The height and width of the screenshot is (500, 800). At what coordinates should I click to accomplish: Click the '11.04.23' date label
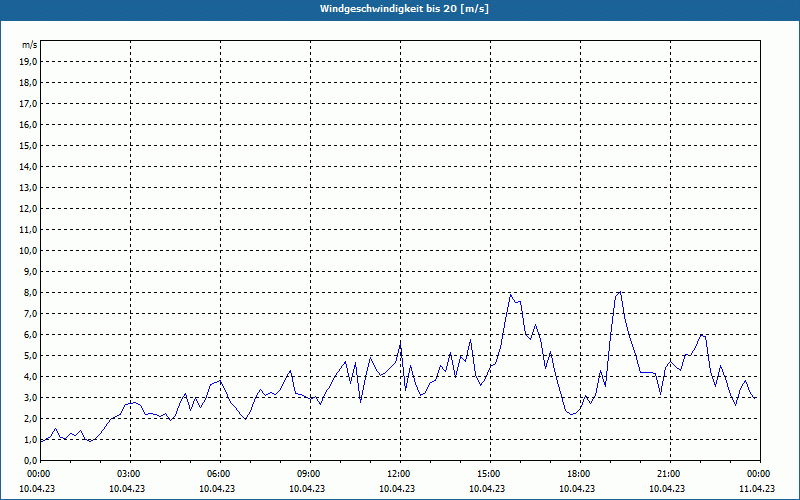click(x=757, y=488)
